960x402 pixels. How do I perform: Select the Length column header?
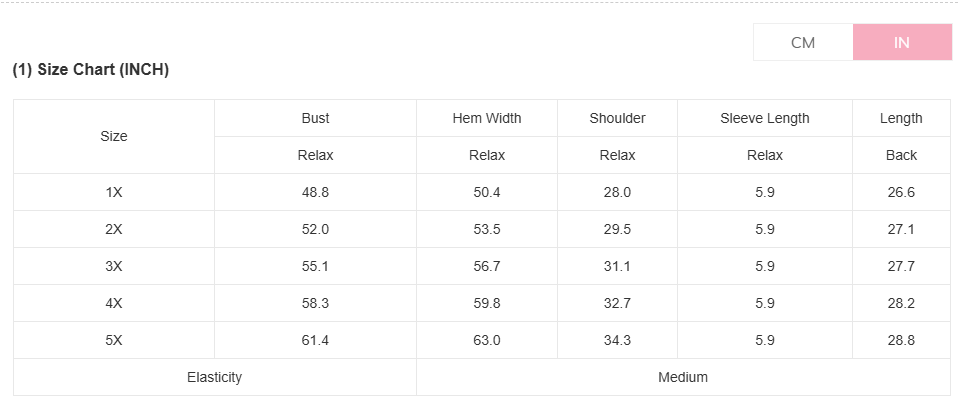(x=901, y=118)
